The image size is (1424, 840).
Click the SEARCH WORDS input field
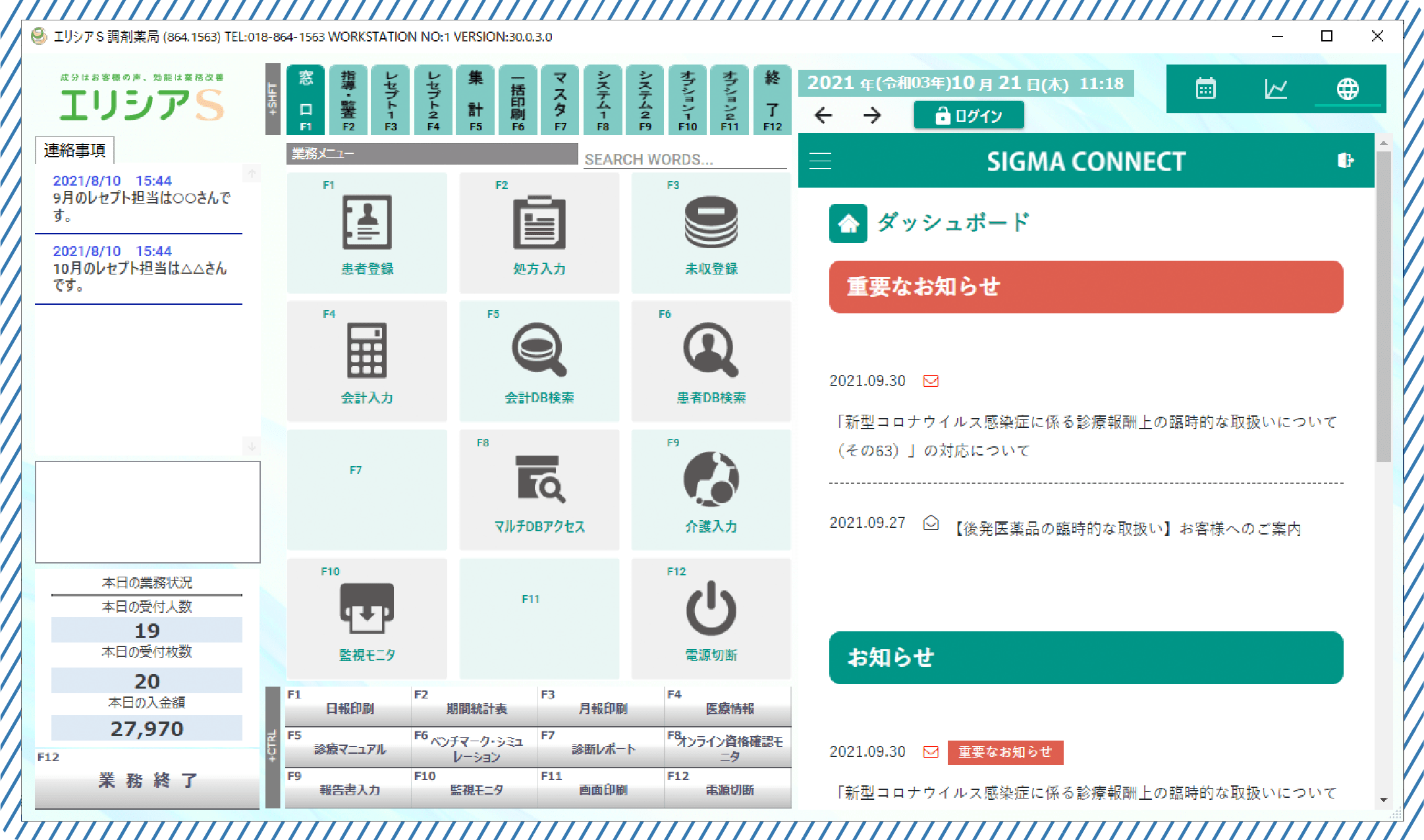click(x=685, y=159)
